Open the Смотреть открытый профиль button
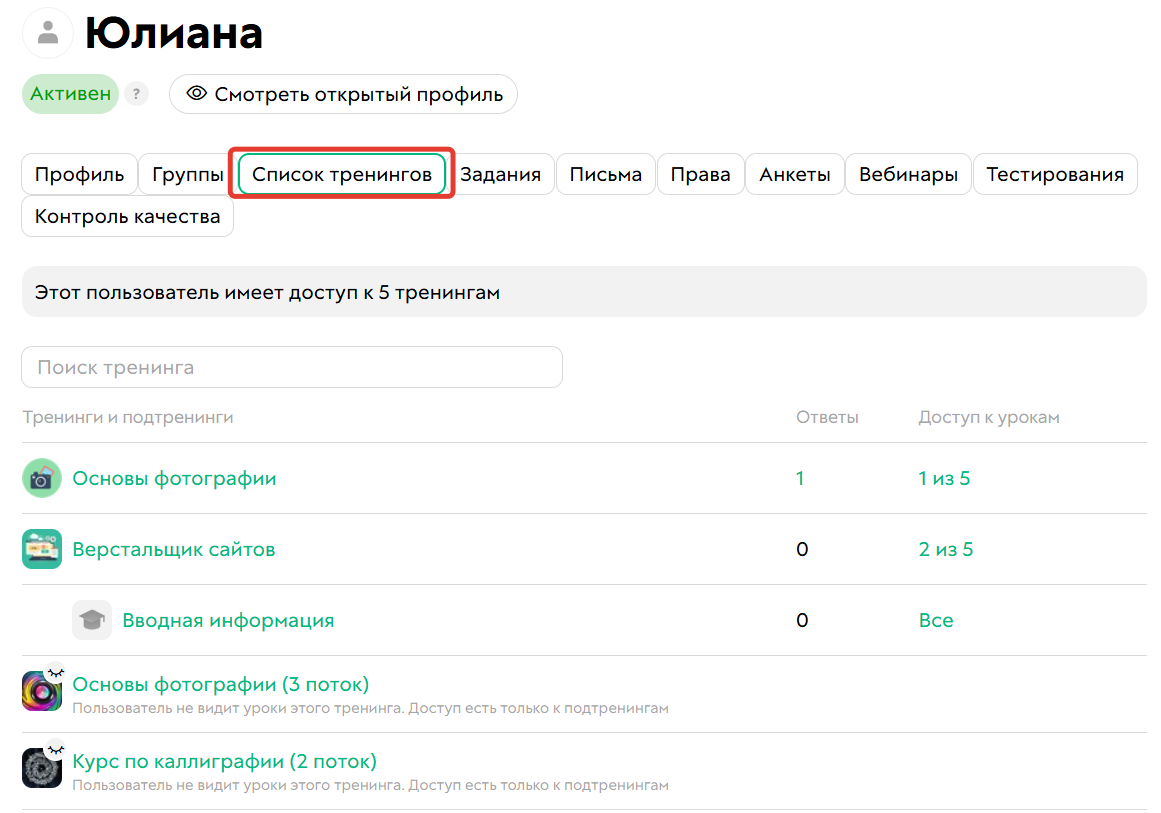This screenshot has width=1161, height=813. [x=343, y=93]
